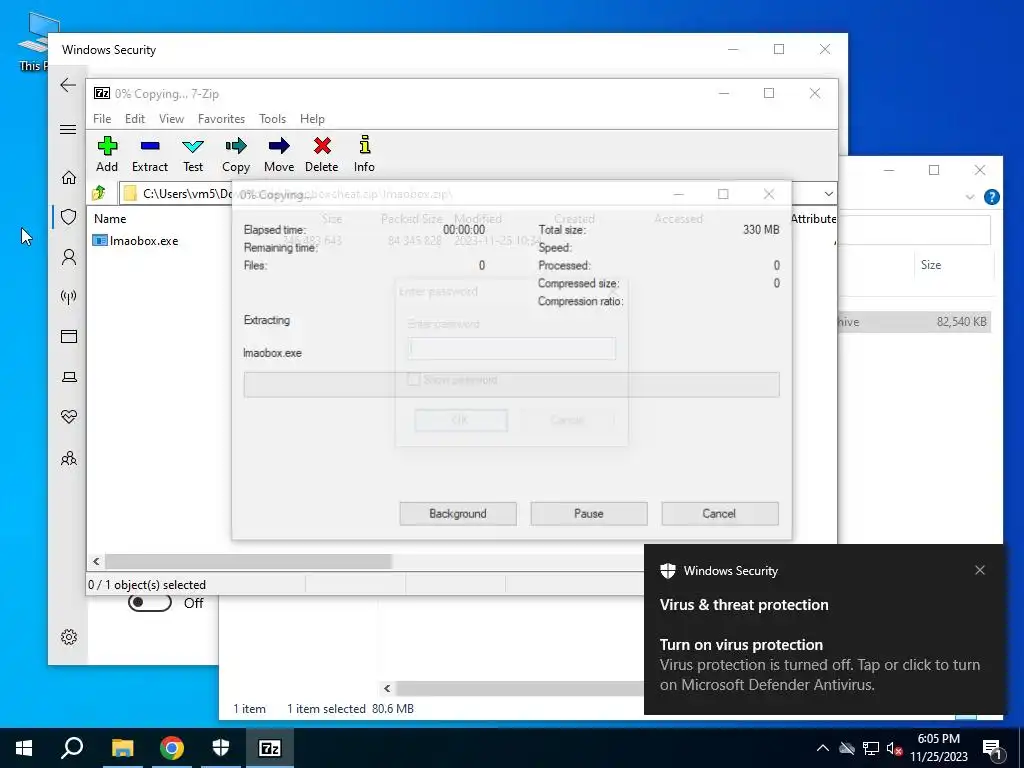Run the Test archive tool
The width and height of the screenshot is (1024, 768).
193,154
